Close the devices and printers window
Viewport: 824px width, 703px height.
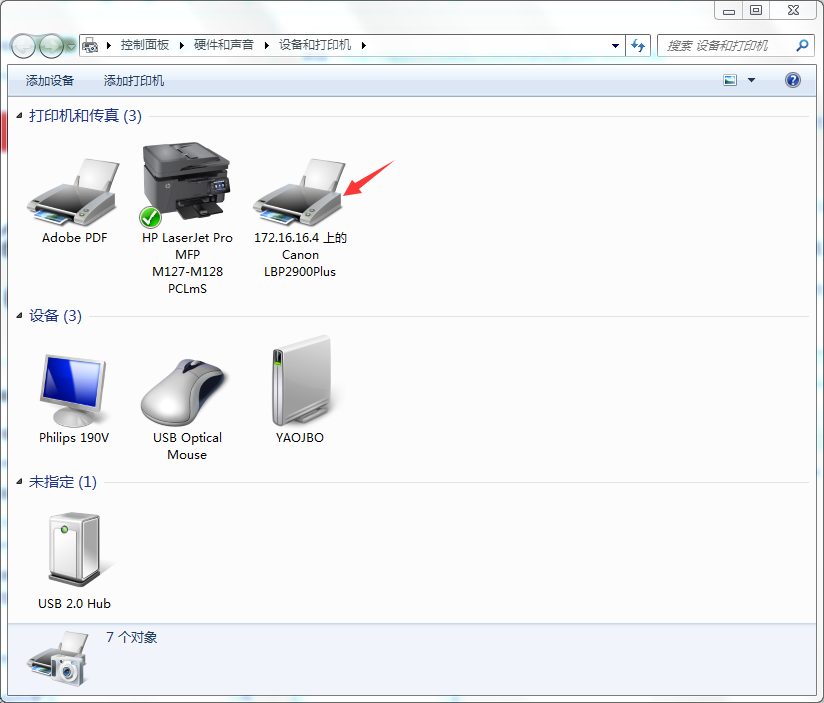[x=793, y=11]
